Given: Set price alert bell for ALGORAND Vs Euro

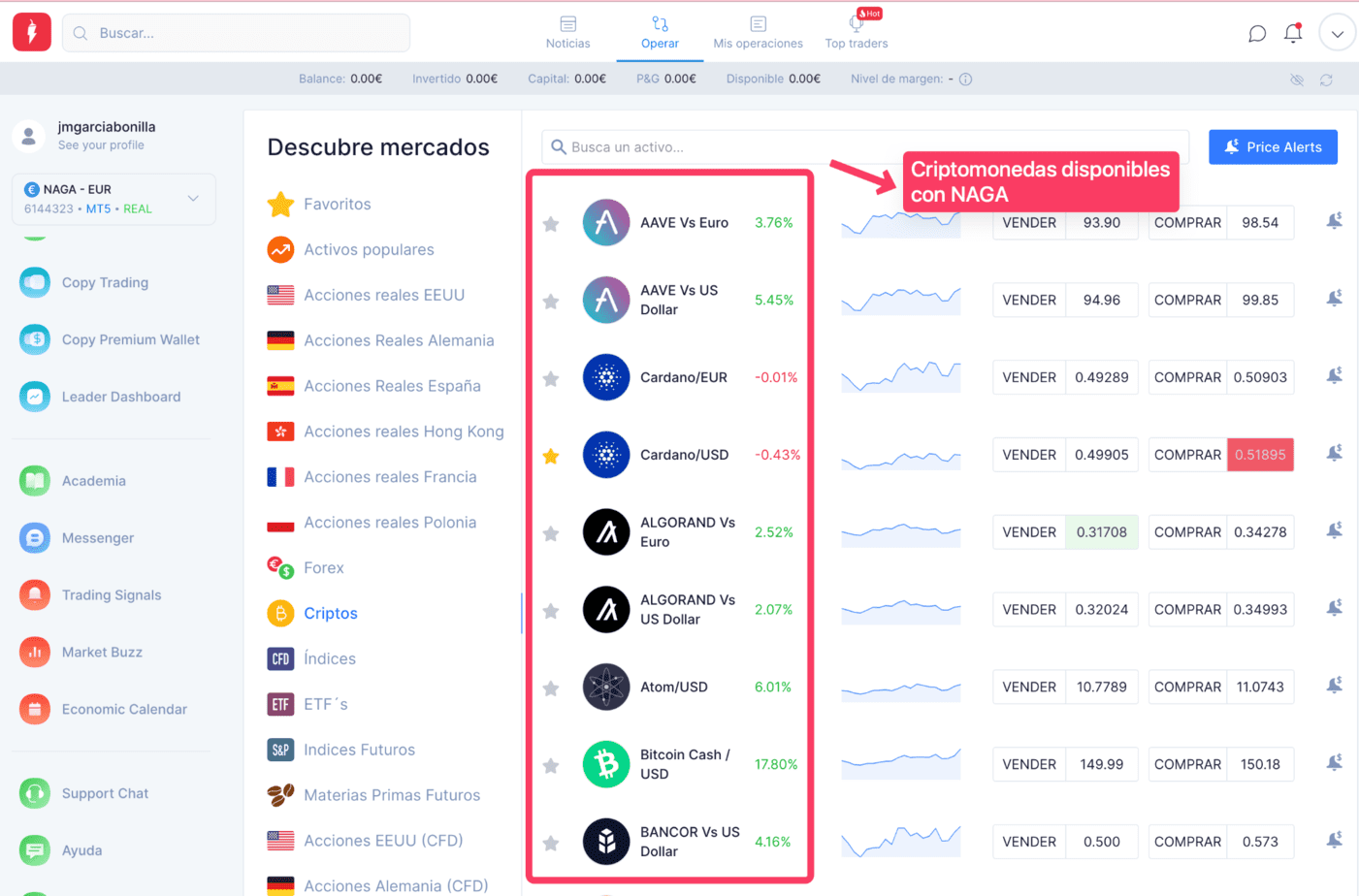Looking at the screenshot, I should (1335, 530).
